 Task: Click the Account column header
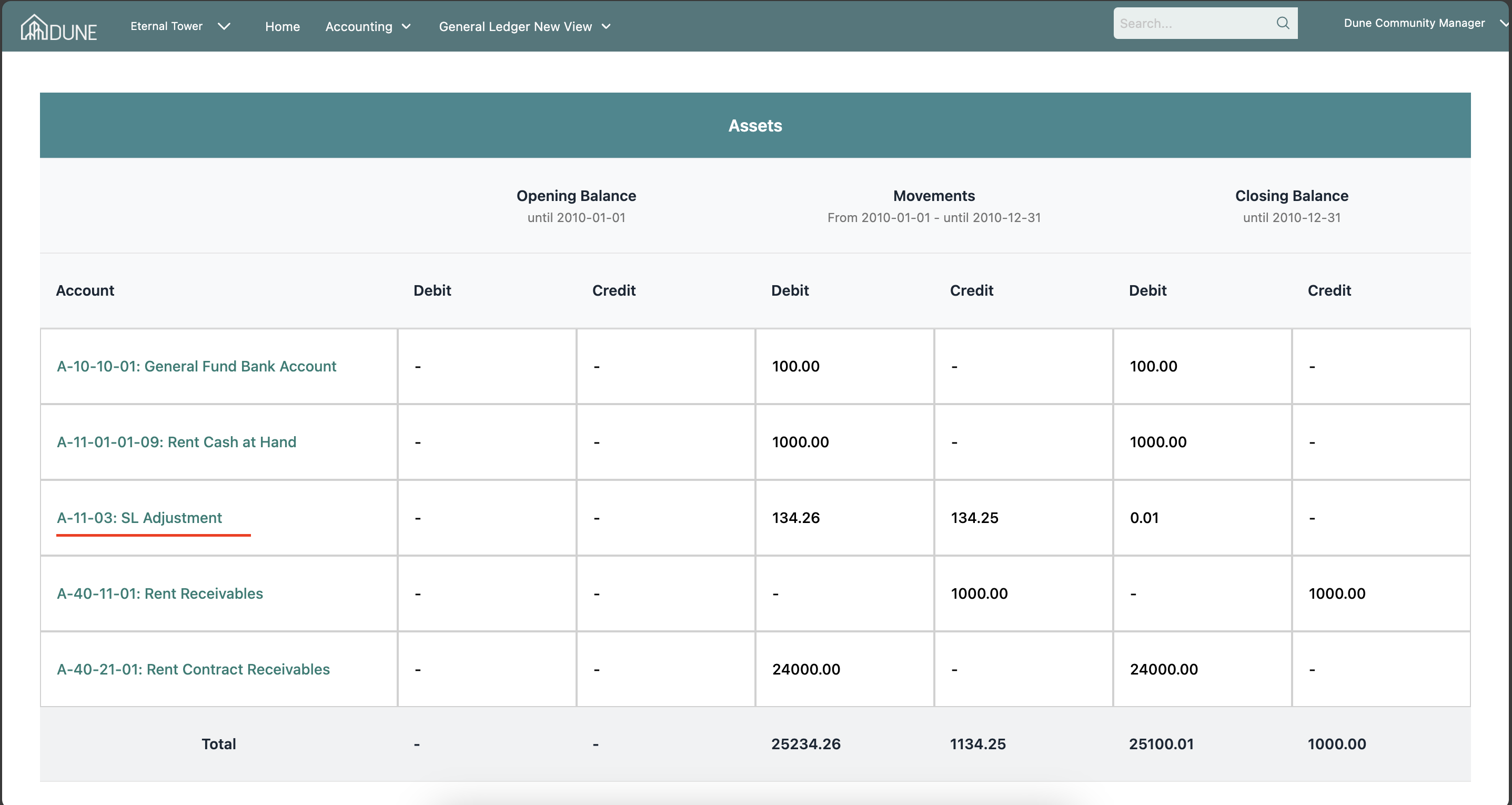click(x=85, y=290)
